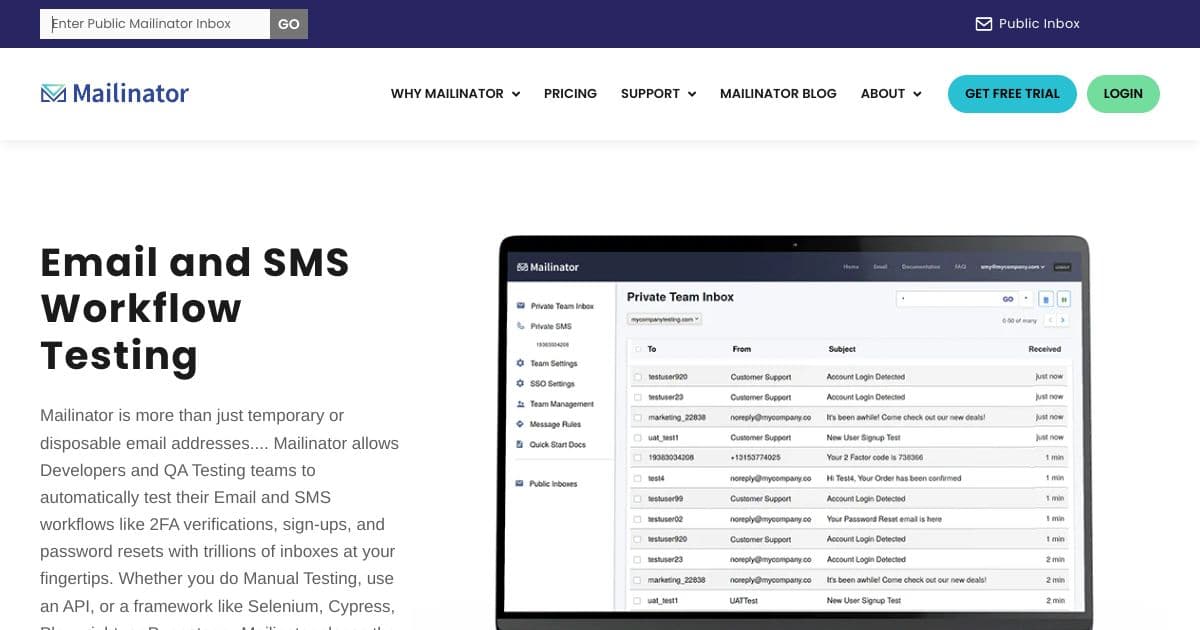Screen dimensions: 1200x630
Task: Select the Private Team Inbox envelope icon
Action: [x=521, y=304]
